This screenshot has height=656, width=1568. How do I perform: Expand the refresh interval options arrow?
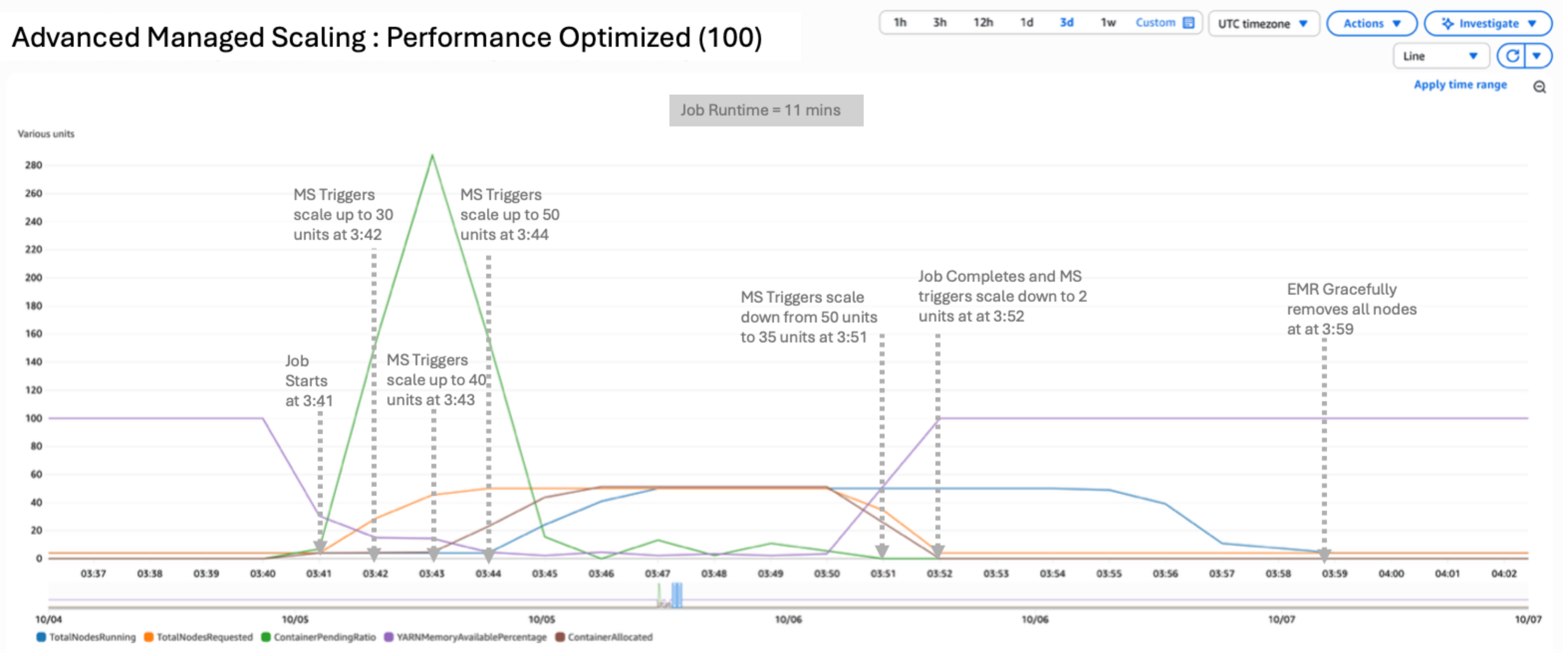tap(1537, 57)
